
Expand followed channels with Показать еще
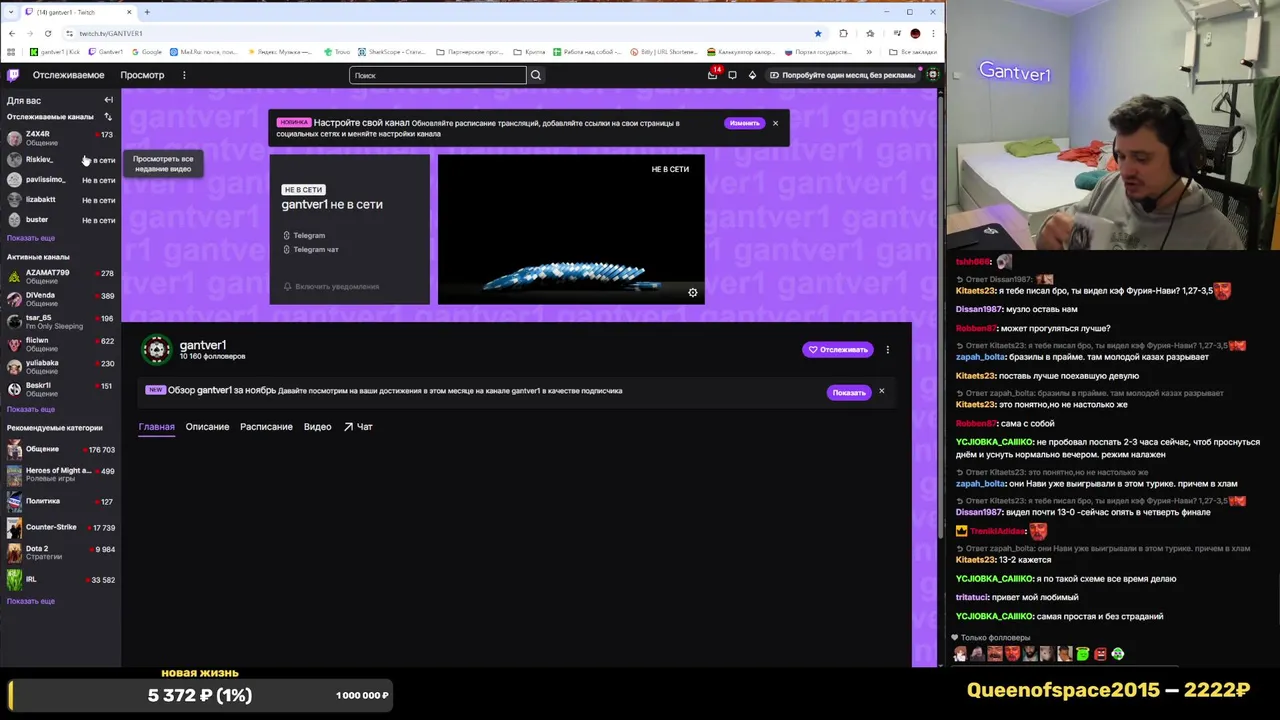[x=31, y=238]
